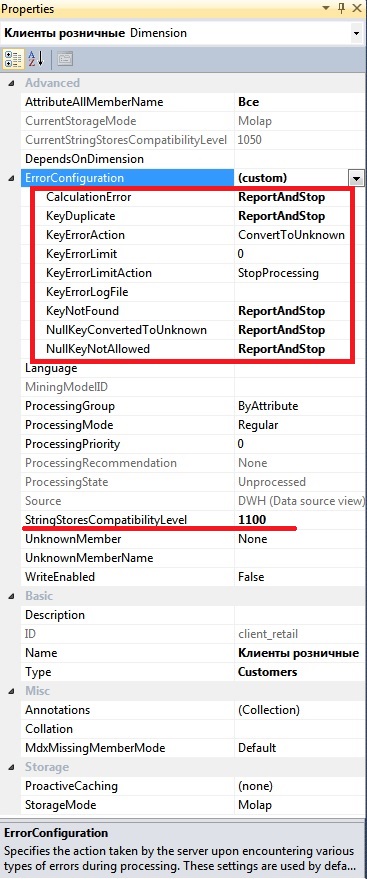Switch to Categorized view icon
The image size is (367, 879).
(x=12, y=58)
